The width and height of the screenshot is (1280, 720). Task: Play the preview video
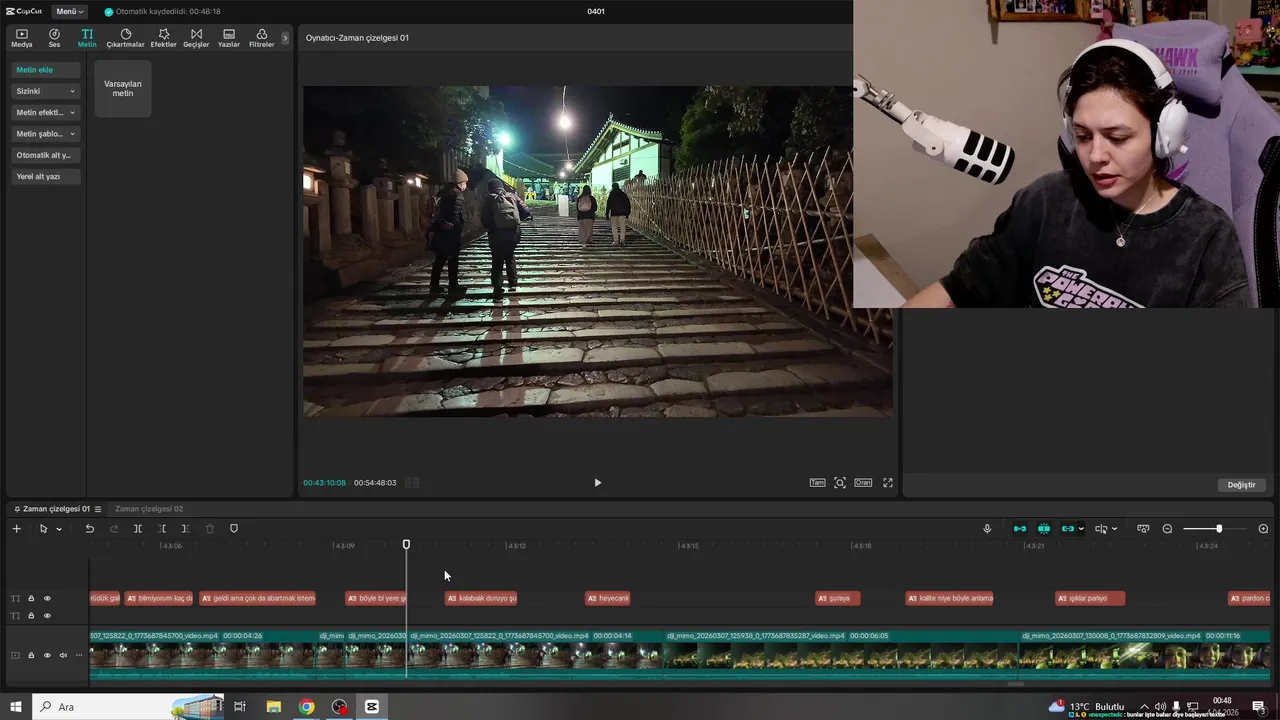point(598,483)
